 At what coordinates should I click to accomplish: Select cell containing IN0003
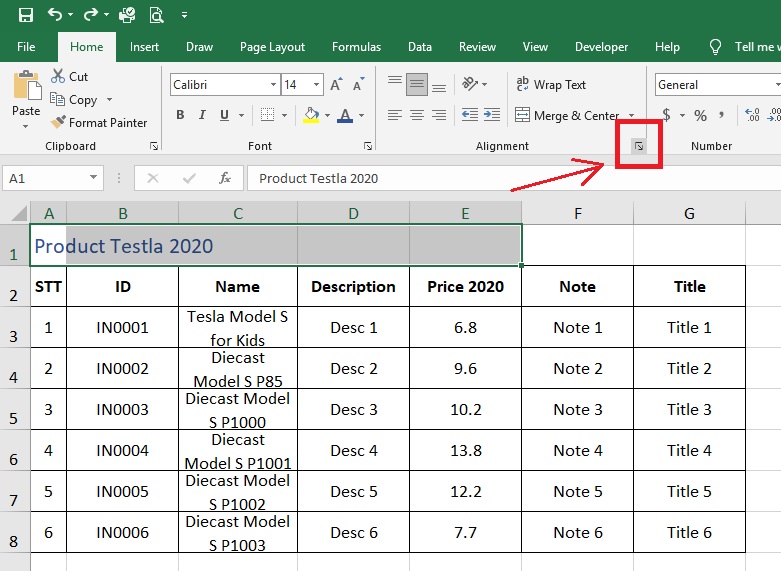click(x=123, y=410)
